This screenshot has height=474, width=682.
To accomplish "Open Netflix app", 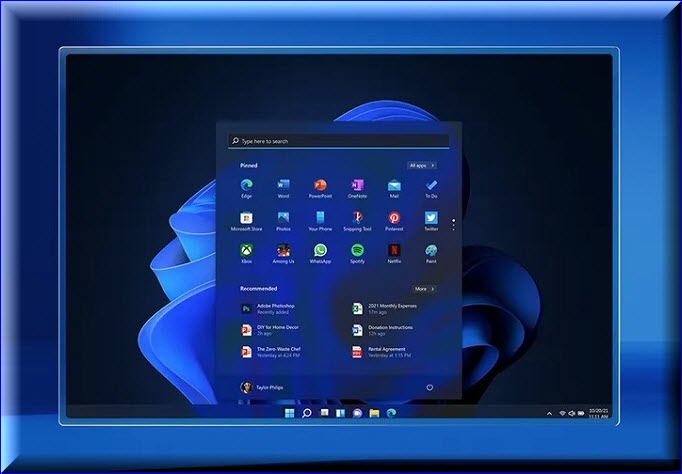I will (x=394, y=254).
